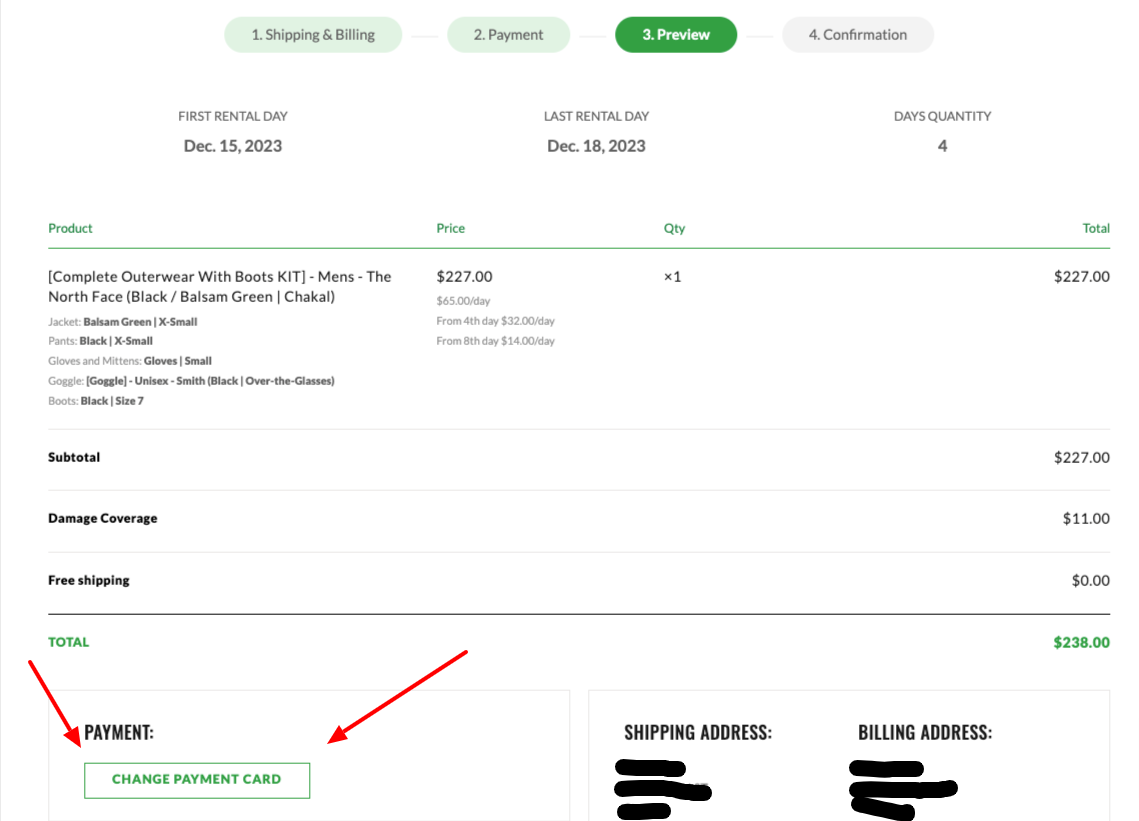Click the Payment section heading
Viewport: 1139px width, 821px height.
point(119,732)
